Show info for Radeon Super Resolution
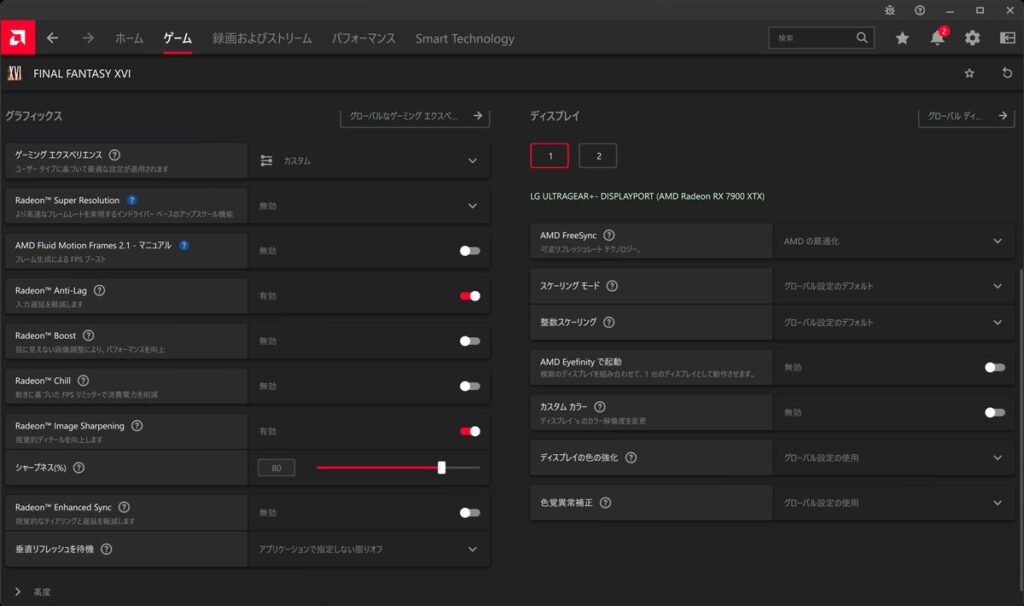This screenshot has width=1024, height=606. (132, 200)
